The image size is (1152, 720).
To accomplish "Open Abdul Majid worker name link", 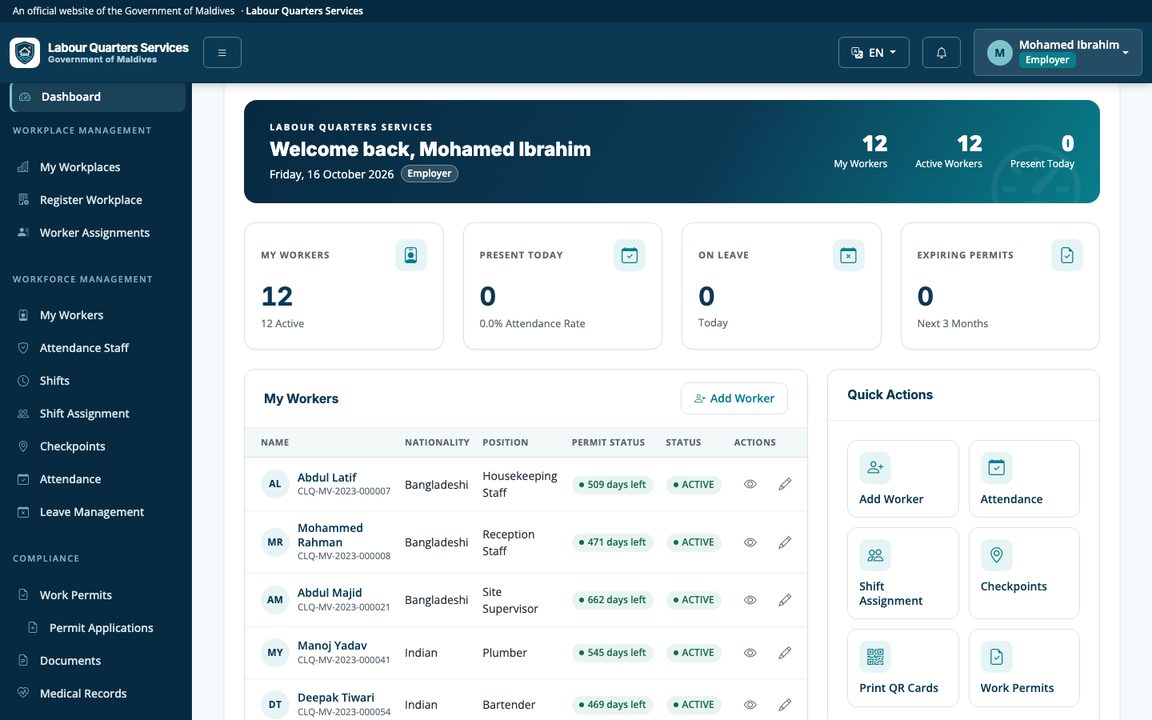I will (x=329, y=593).
